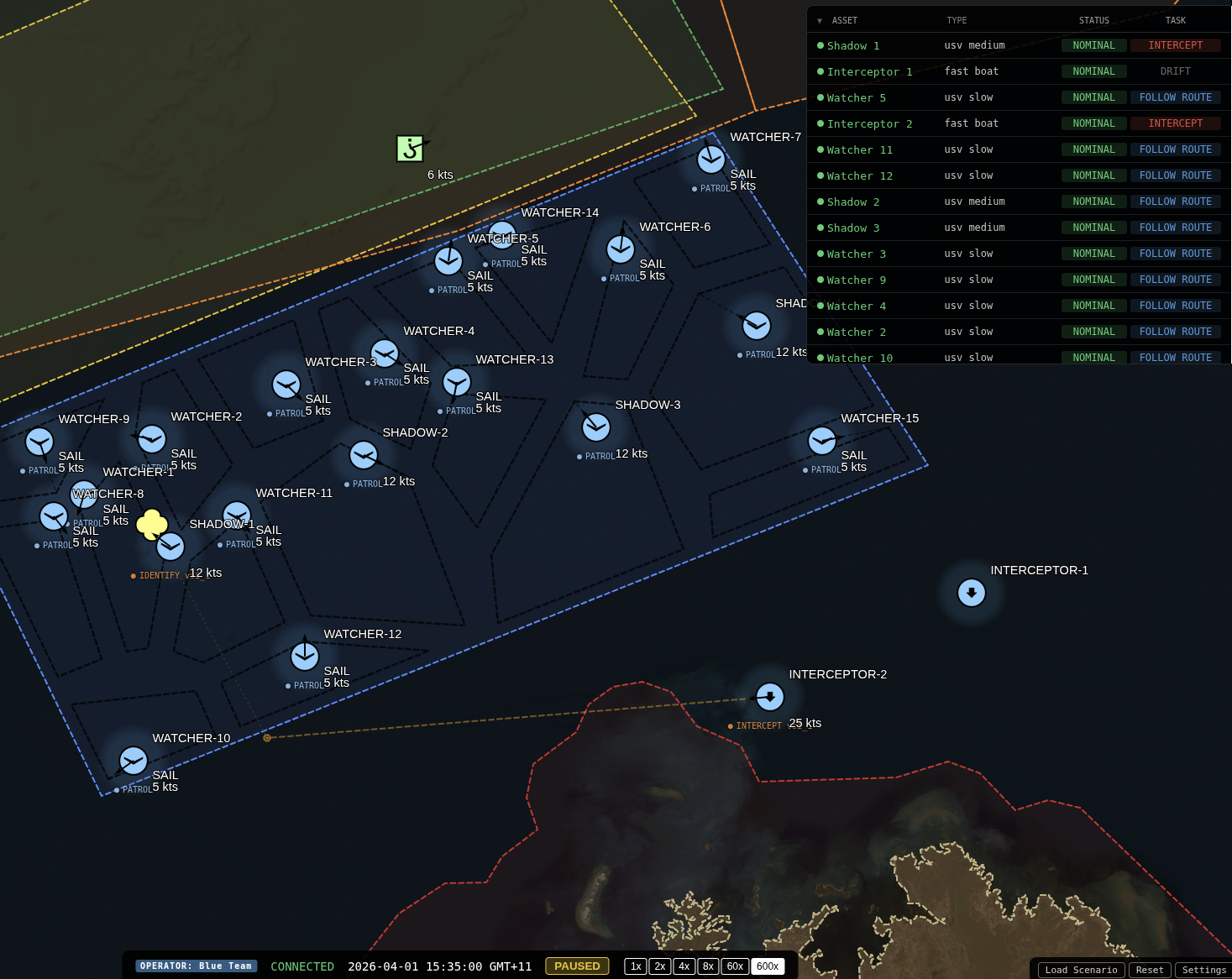The image size is (1232, 979).
Task: Select the Watcher-9 vessel icon
Action: 39,441
